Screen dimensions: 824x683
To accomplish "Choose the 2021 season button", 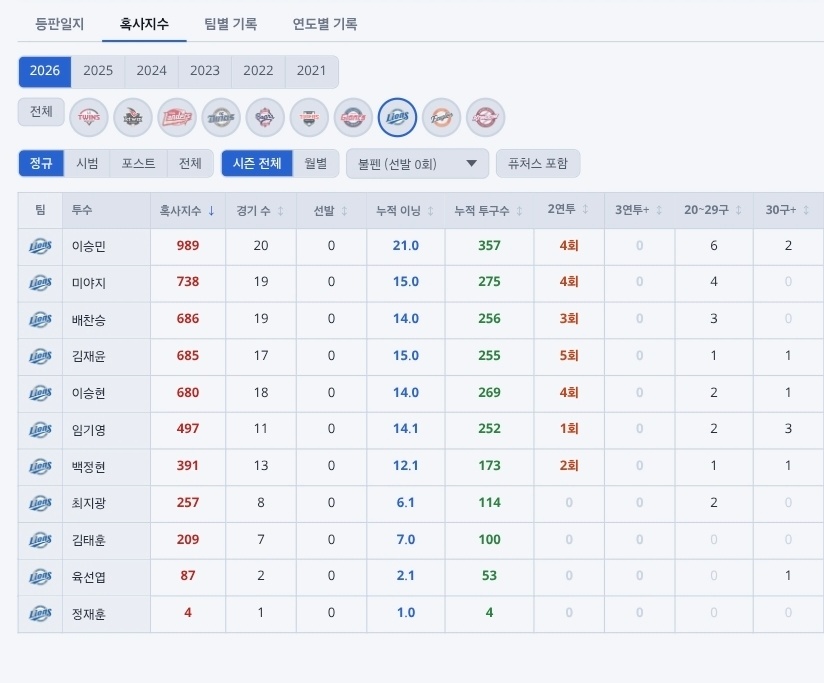I will click(312, 71).
